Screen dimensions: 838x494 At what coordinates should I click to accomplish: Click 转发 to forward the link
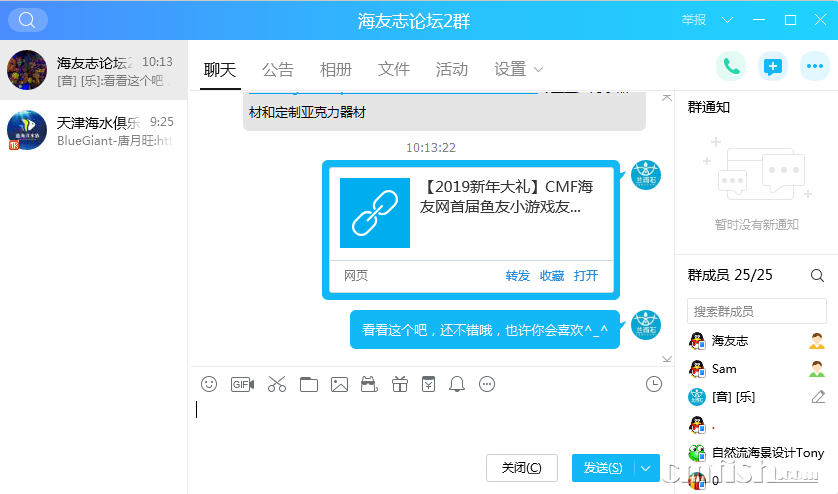(x=517, y=275)
